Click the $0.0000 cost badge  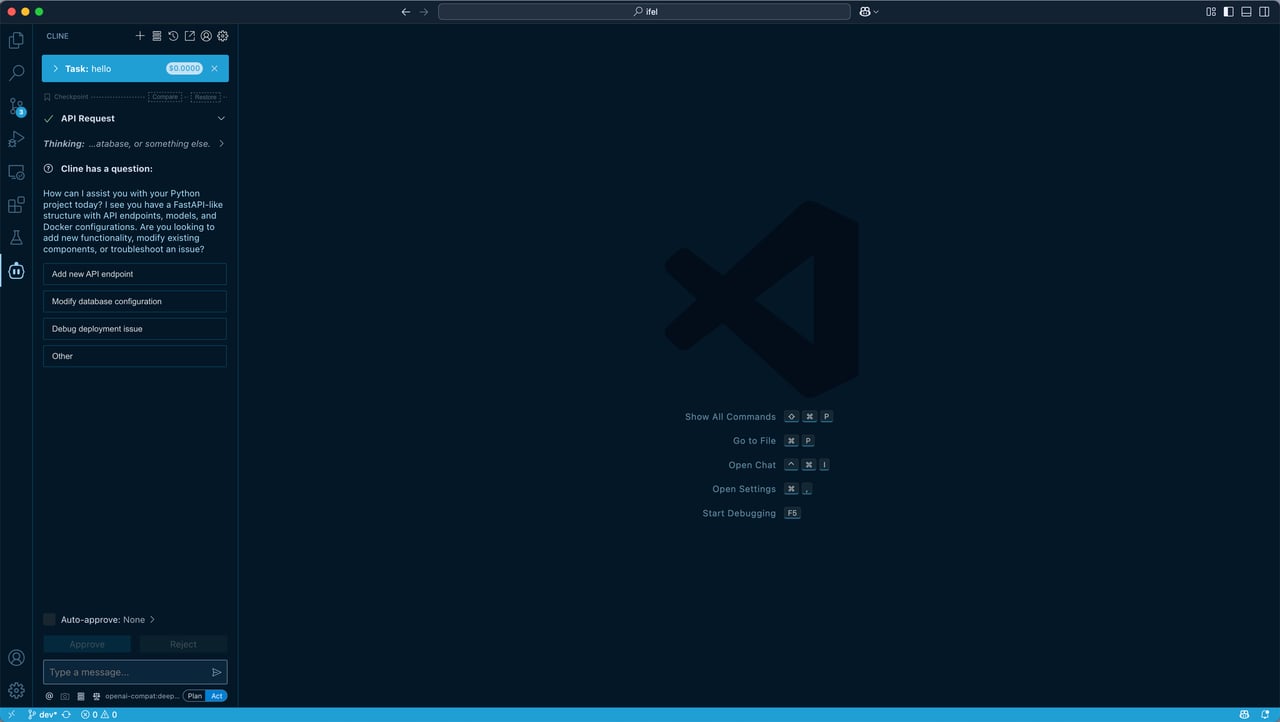[x=185, y=68]
